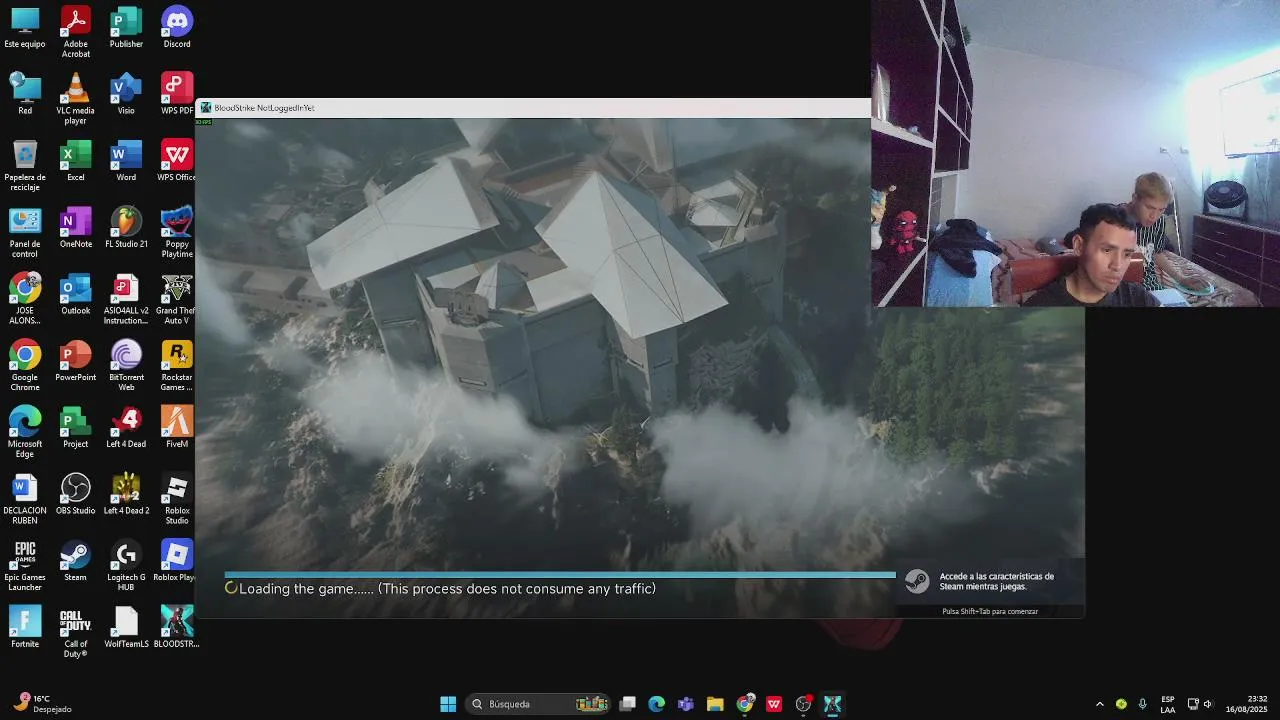Open File Explorer from the taskbar

click(715, 704)
